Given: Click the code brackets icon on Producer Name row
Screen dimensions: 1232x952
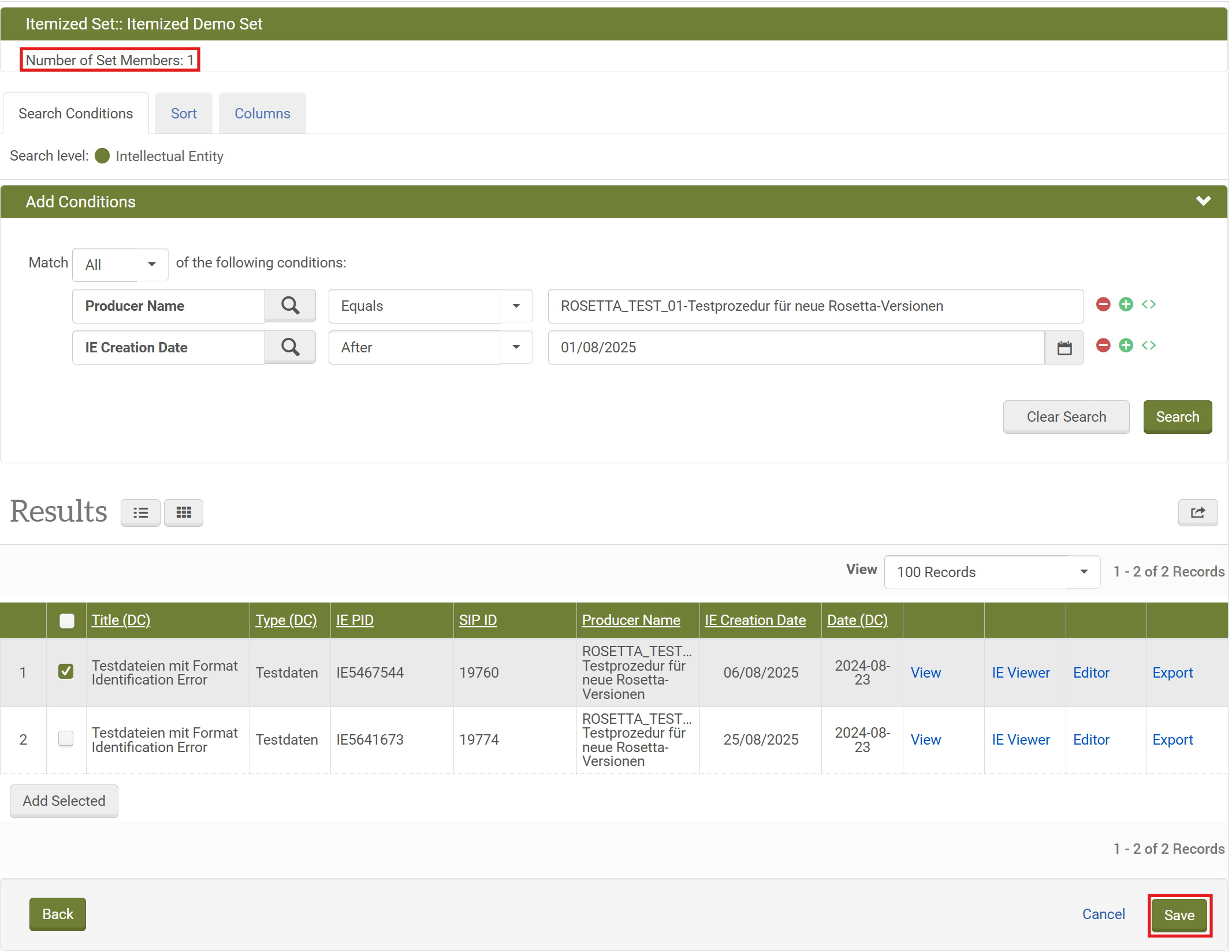Looking at the screenshot, I should coord(1148,304).
